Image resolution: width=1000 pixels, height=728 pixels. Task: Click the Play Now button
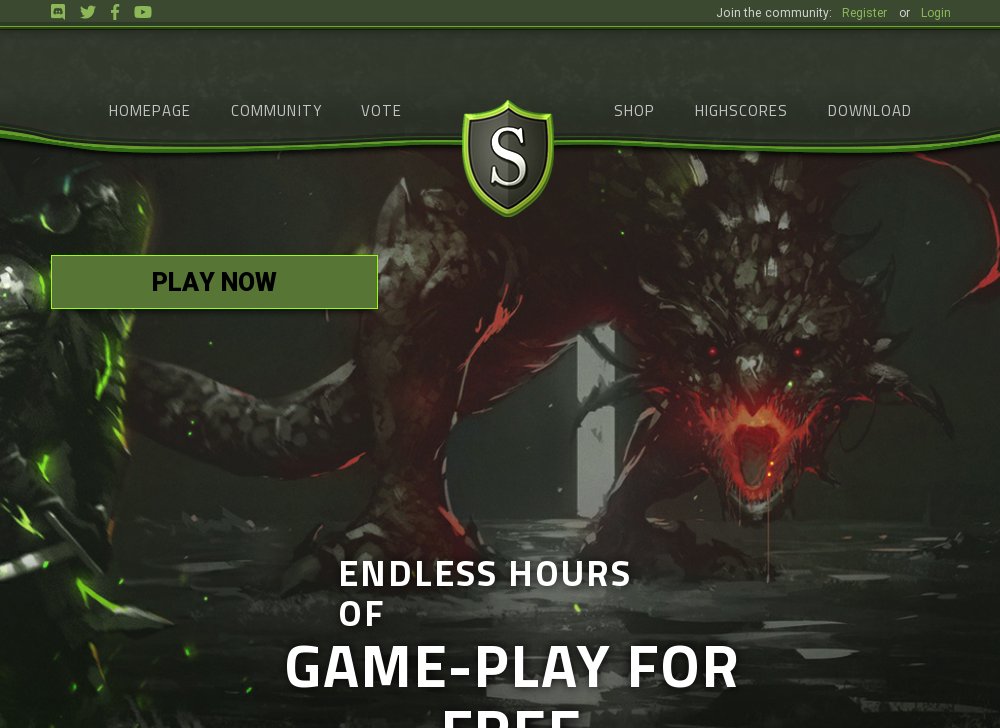214,282
